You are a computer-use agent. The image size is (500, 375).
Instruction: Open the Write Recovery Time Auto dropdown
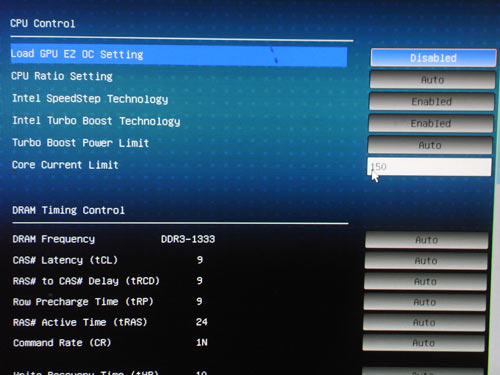(423, 371)
